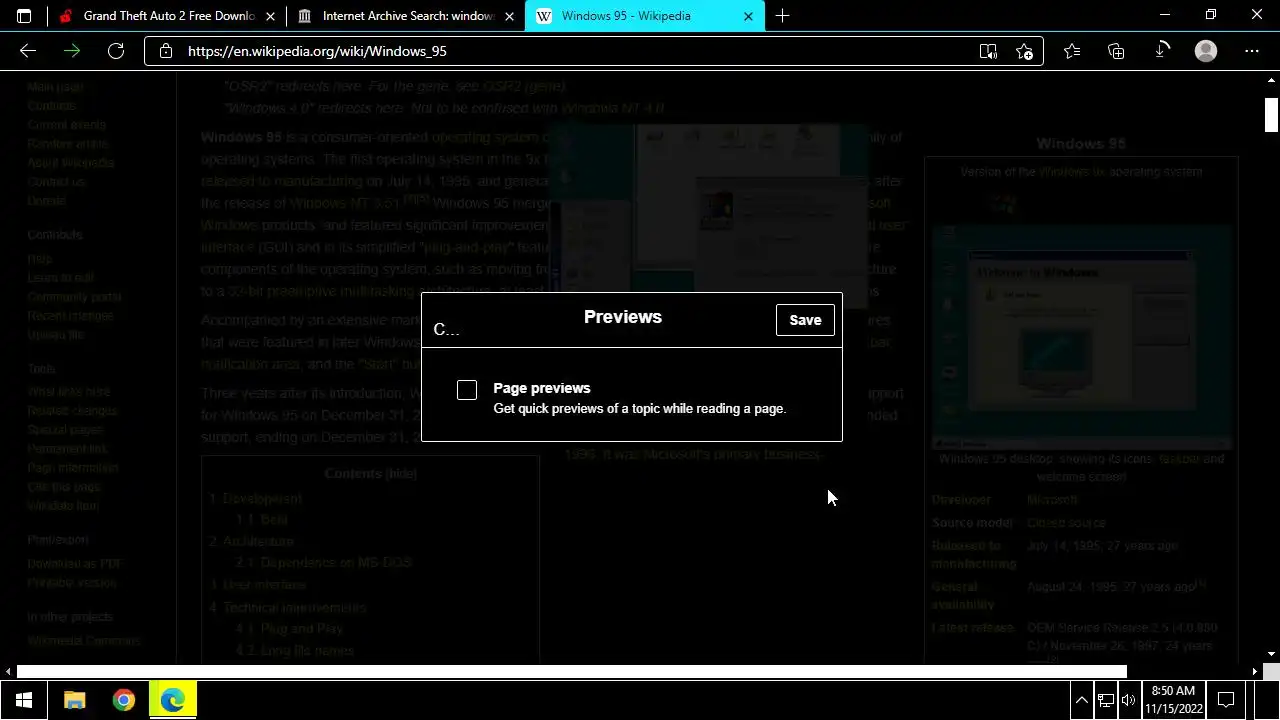This screenshot has width=1280, height=720.
Task: Click the horizontal scrollbar left arrow
Action: pyautogui.click(x=8, y=672)
